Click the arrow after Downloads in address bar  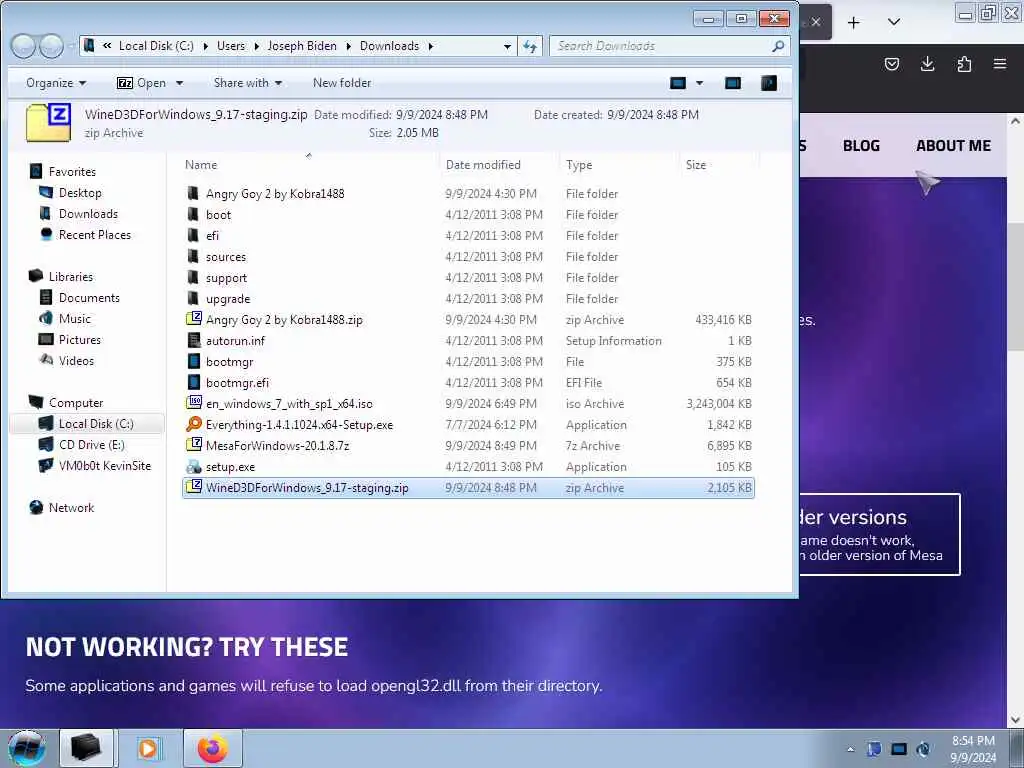click(x=430, y=46)
